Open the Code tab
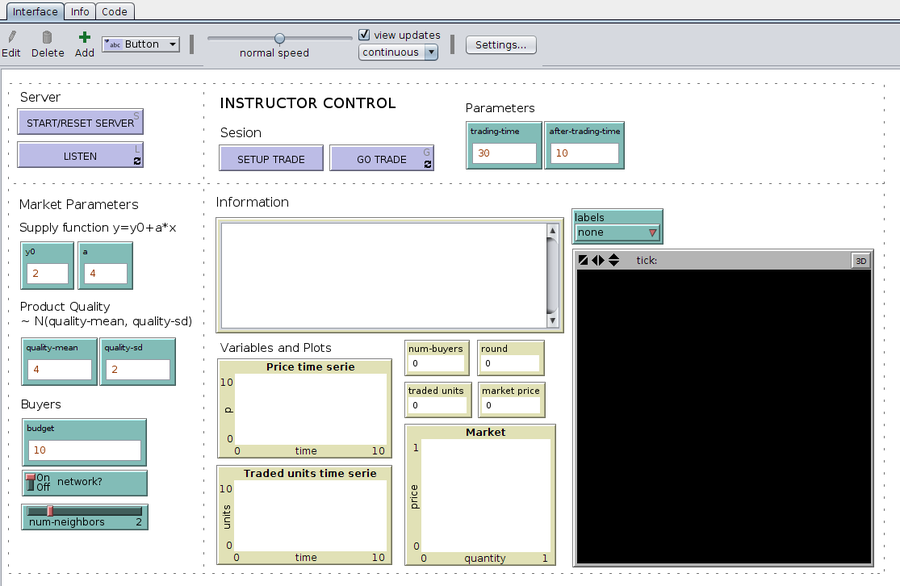Viewport: 900px width, 586px height. click(113, 11)
